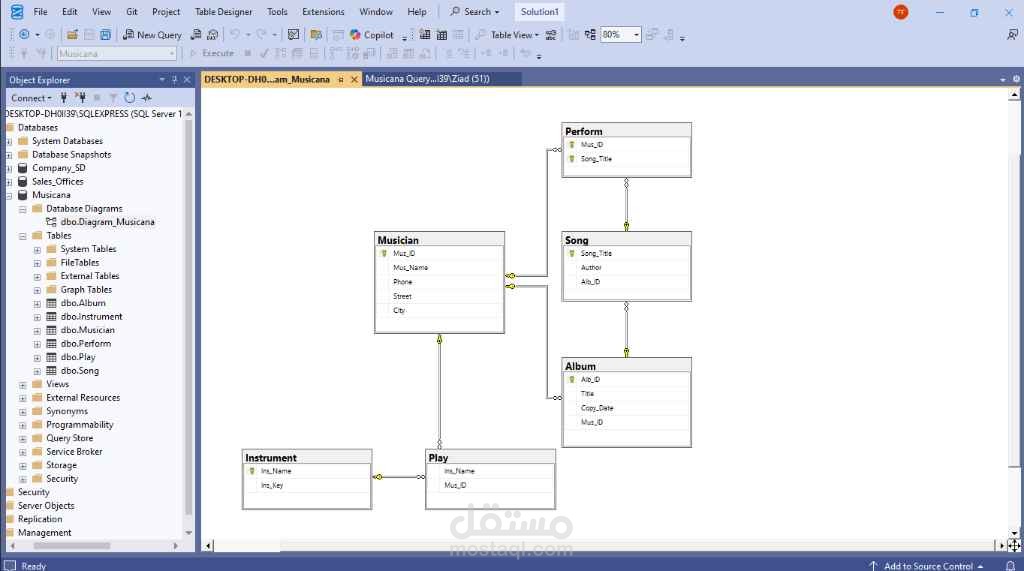Image resolution: width=1024 pixels, height=571 pixels.
Task: Open the Git menu
Action: click(132, 12)
